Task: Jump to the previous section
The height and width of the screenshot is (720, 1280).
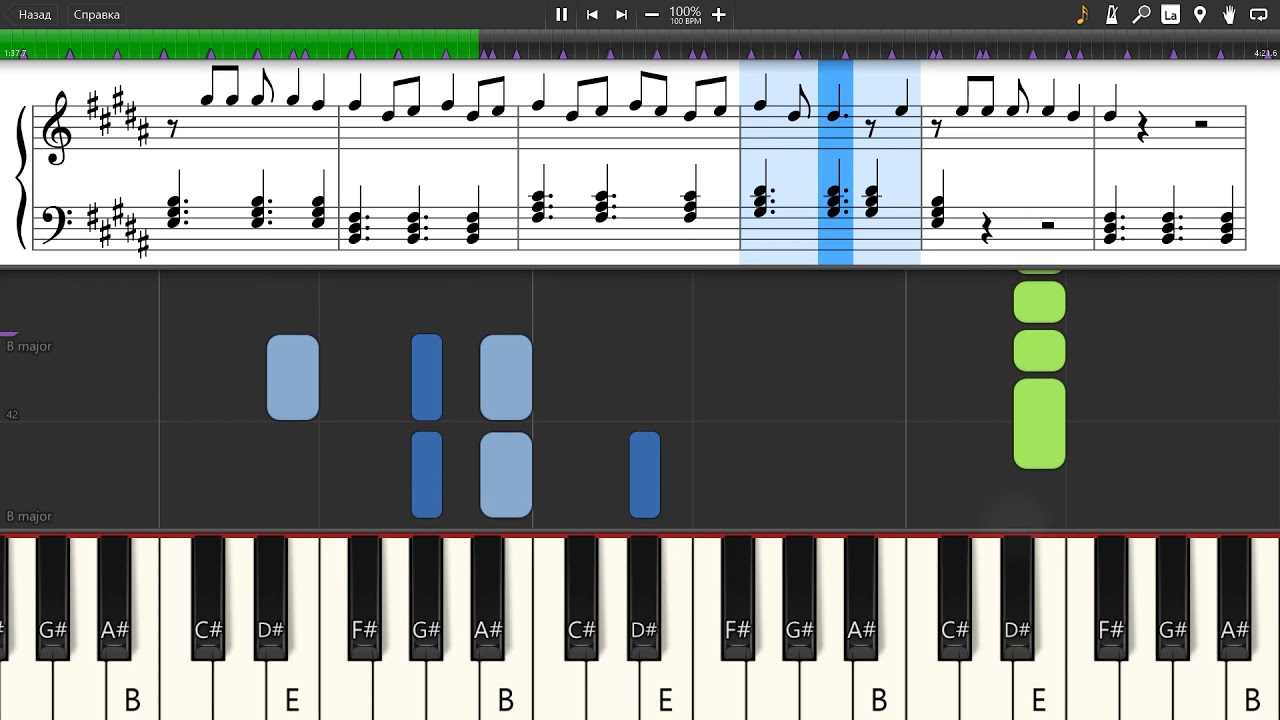Action: [x=592, y=14]
